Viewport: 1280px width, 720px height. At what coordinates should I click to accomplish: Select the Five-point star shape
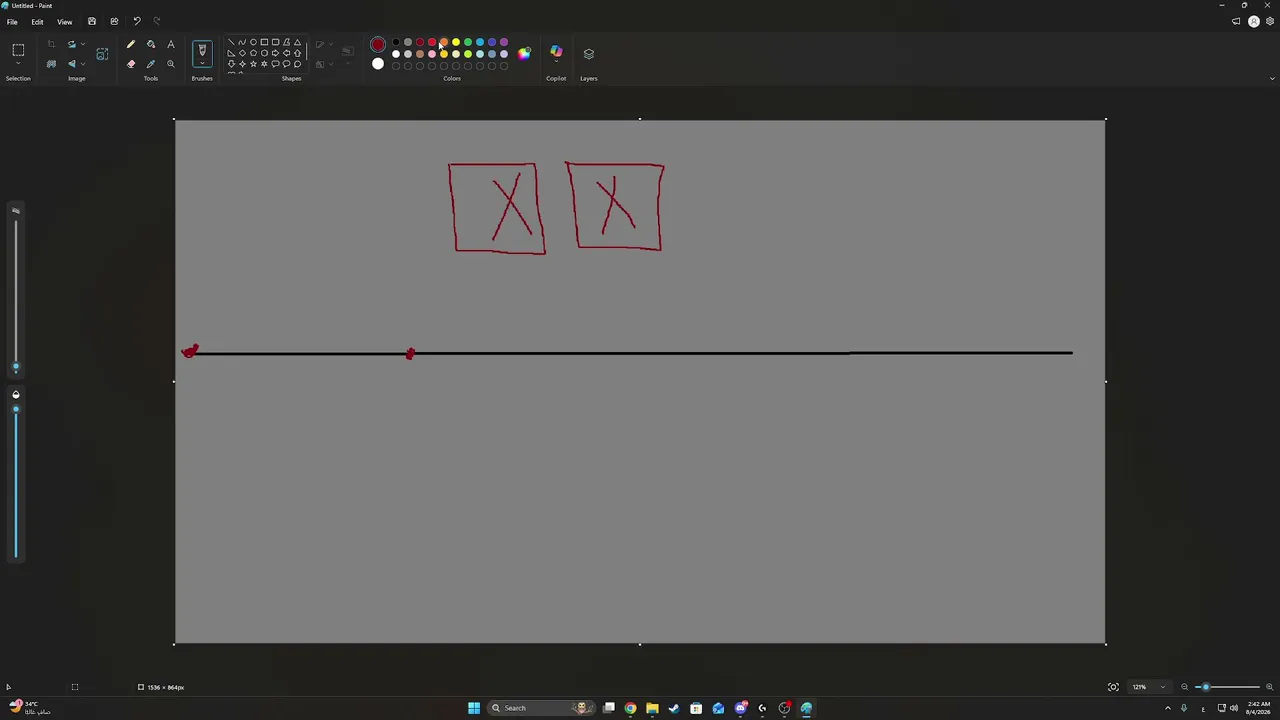tap(253, 64)
